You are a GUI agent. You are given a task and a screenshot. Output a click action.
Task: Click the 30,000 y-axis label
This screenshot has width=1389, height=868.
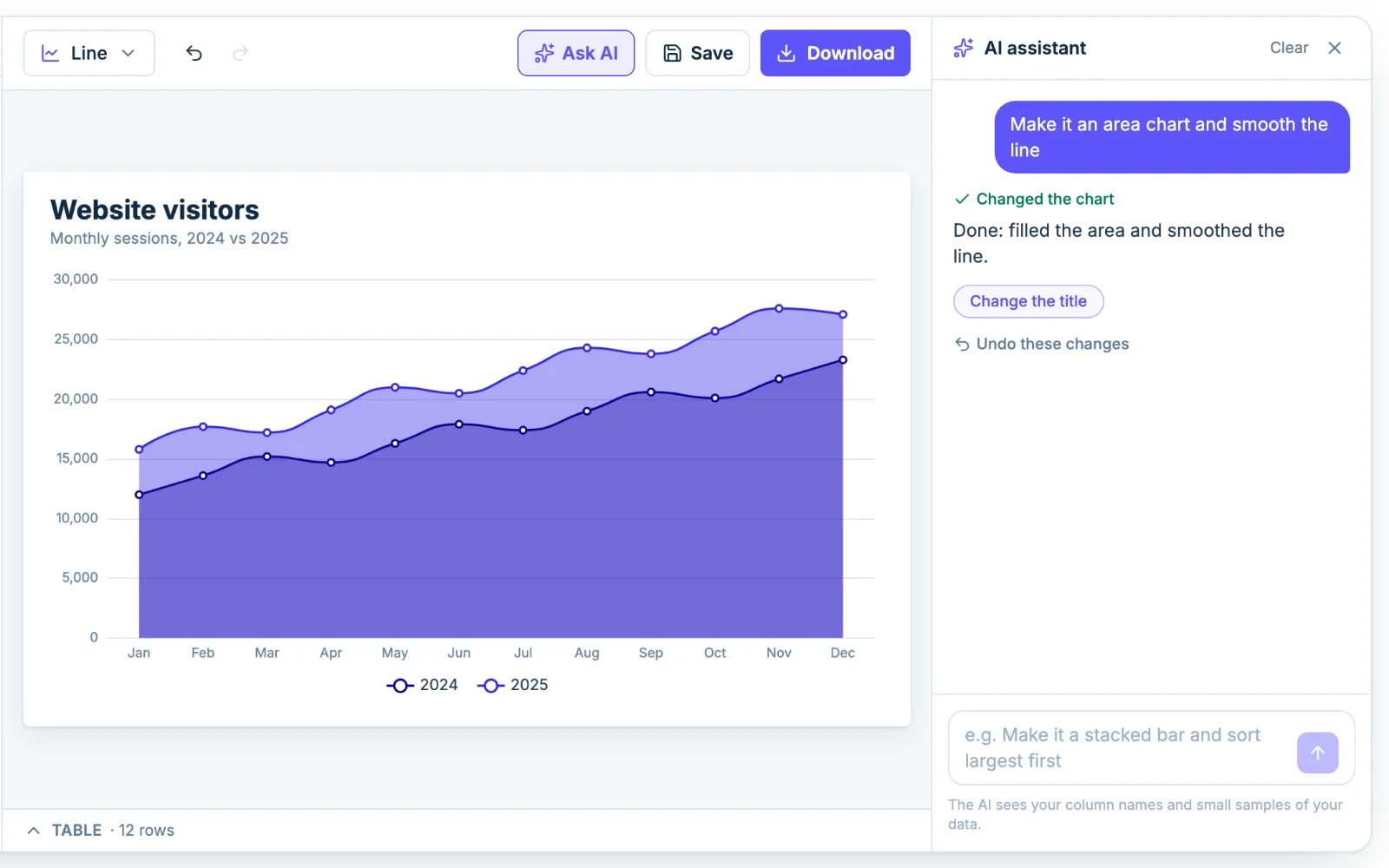(x=76, y=279)
